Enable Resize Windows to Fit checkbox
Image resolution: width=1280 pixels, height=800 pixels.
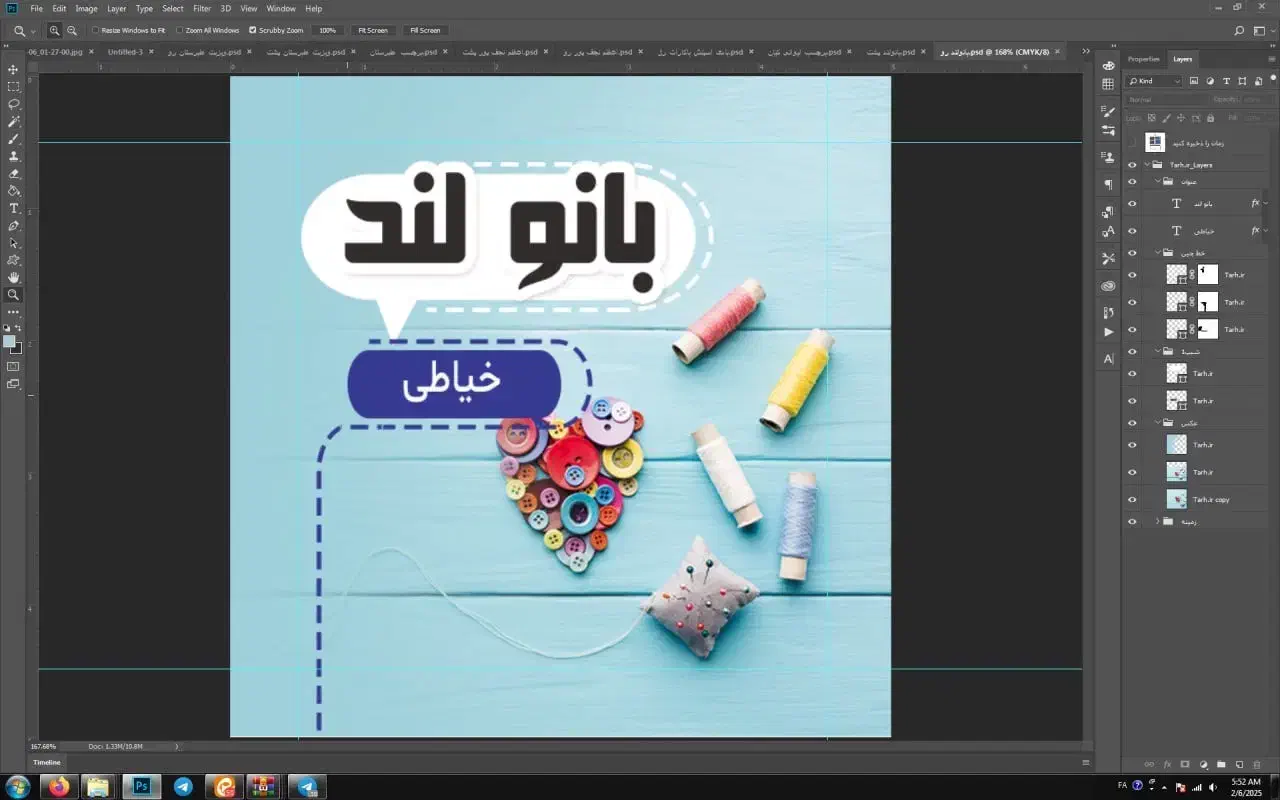pos(96,31)
